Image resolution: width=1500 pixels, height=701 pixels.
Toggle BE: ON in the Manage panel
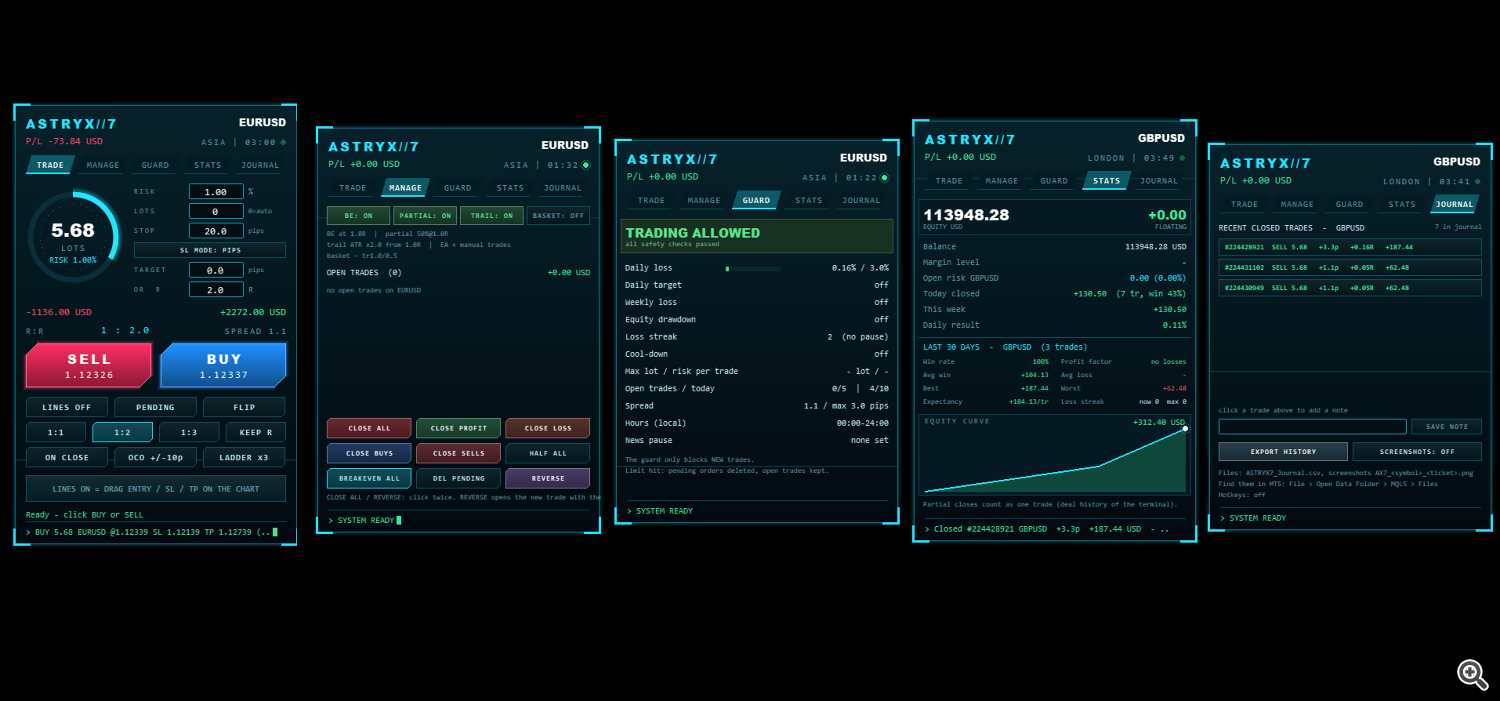358,216
